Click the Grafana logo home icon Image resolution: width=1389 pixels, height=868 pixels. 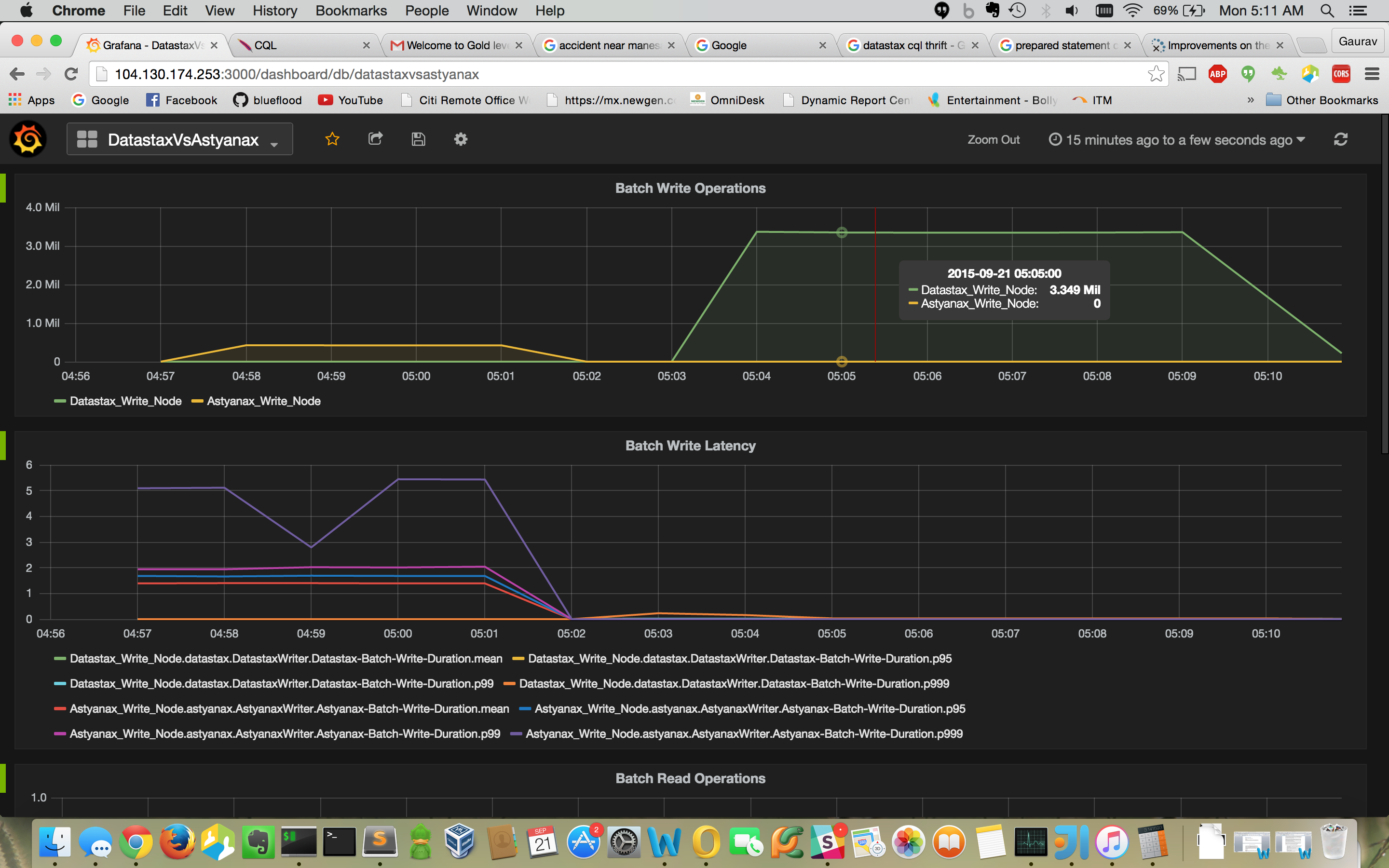click(x=27, y=139)
